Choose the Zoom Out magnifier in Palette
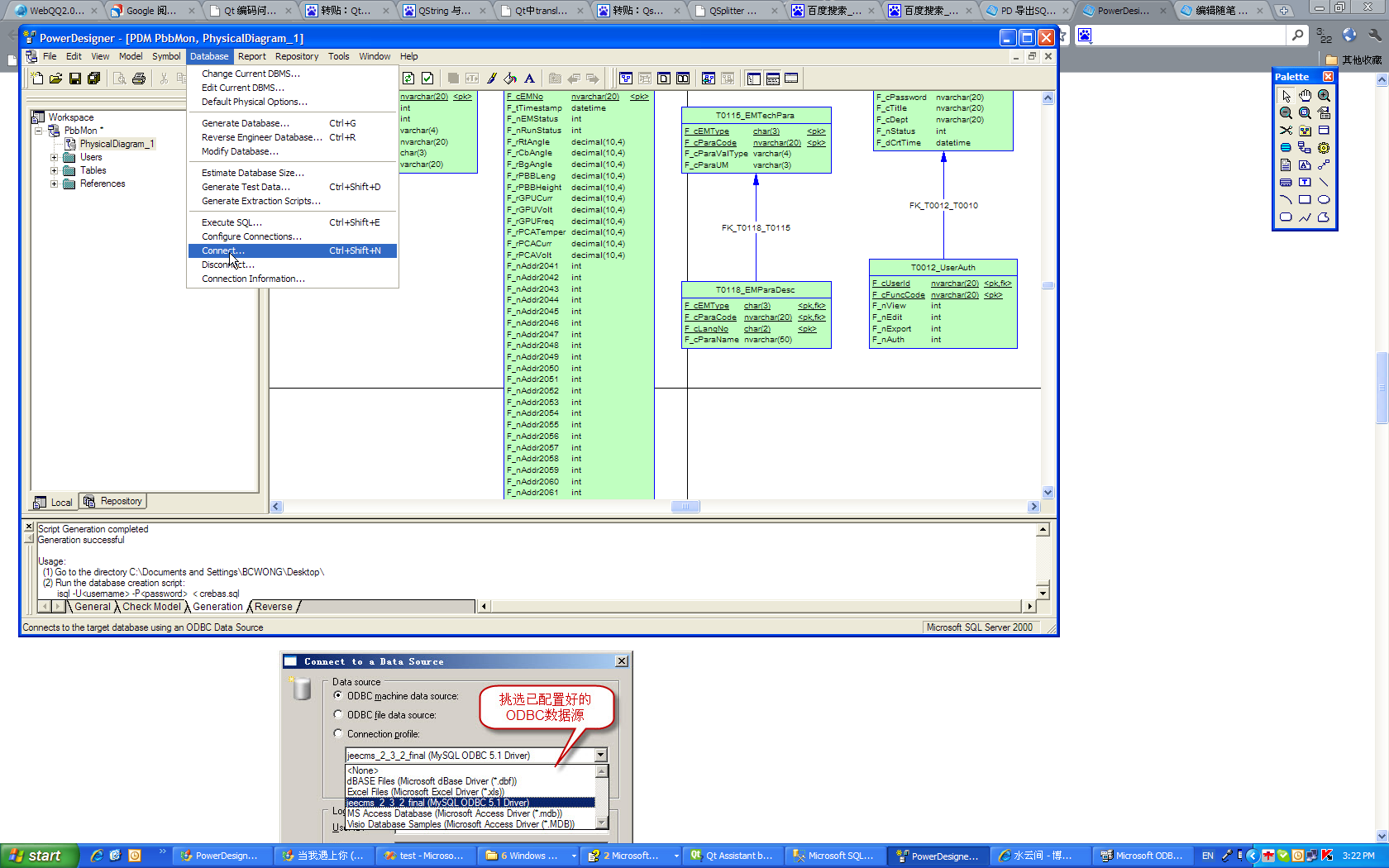The height and width of the screenshot is (868, 1389). pyautogui.click(x=1286, y=113)
